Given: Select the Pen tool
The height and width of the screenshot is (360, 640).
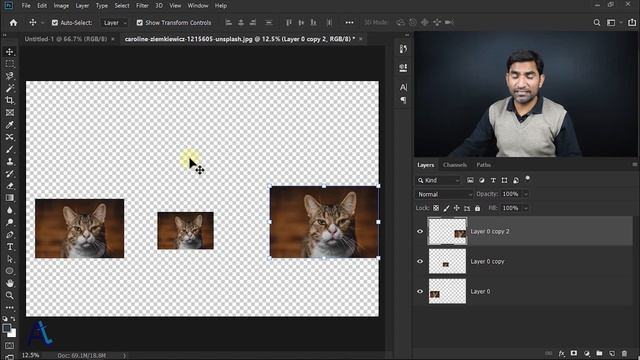Looking at the screenshot, I should click(x=9, y=235).
